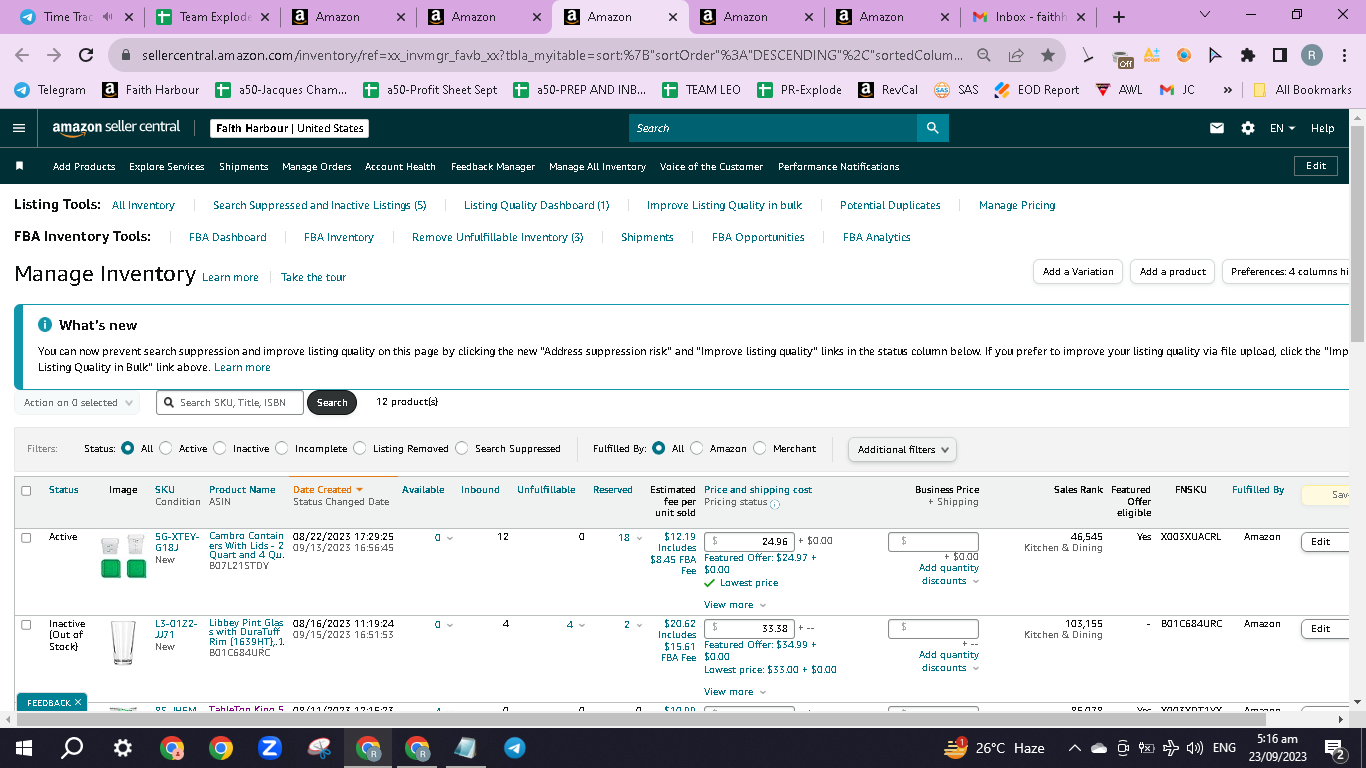The image size is (1366, 768).
Task: Expand View more for the Cambro listing
Action: click(735, 605)
